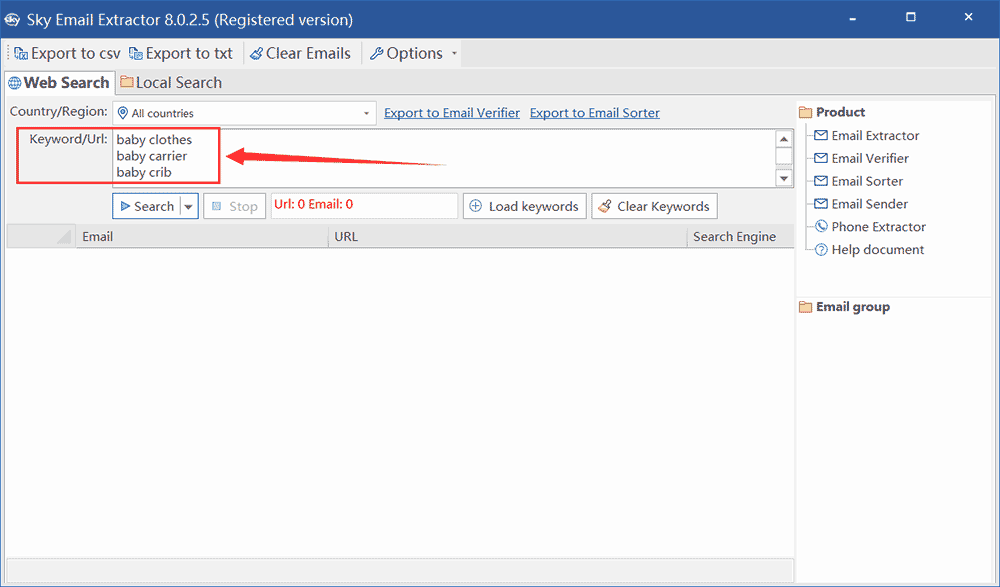Select the Web Search tab
Image resolution: width=1000 pixels, height=587 pixels.
(x=58, y=83)
